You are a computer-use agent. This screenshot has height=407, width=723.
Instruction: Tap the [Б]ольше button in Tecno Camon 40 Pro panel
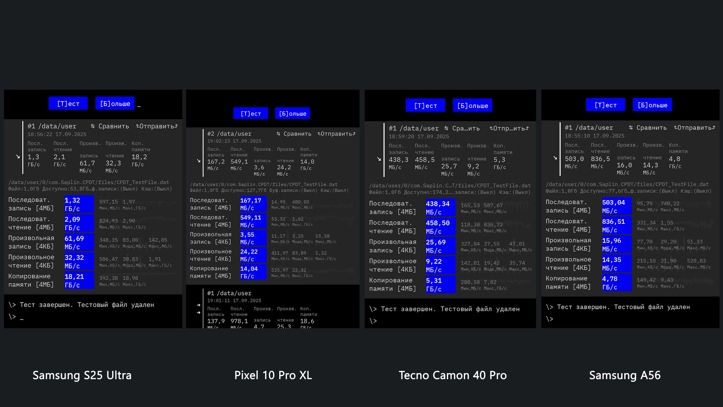tap(472, 106)
